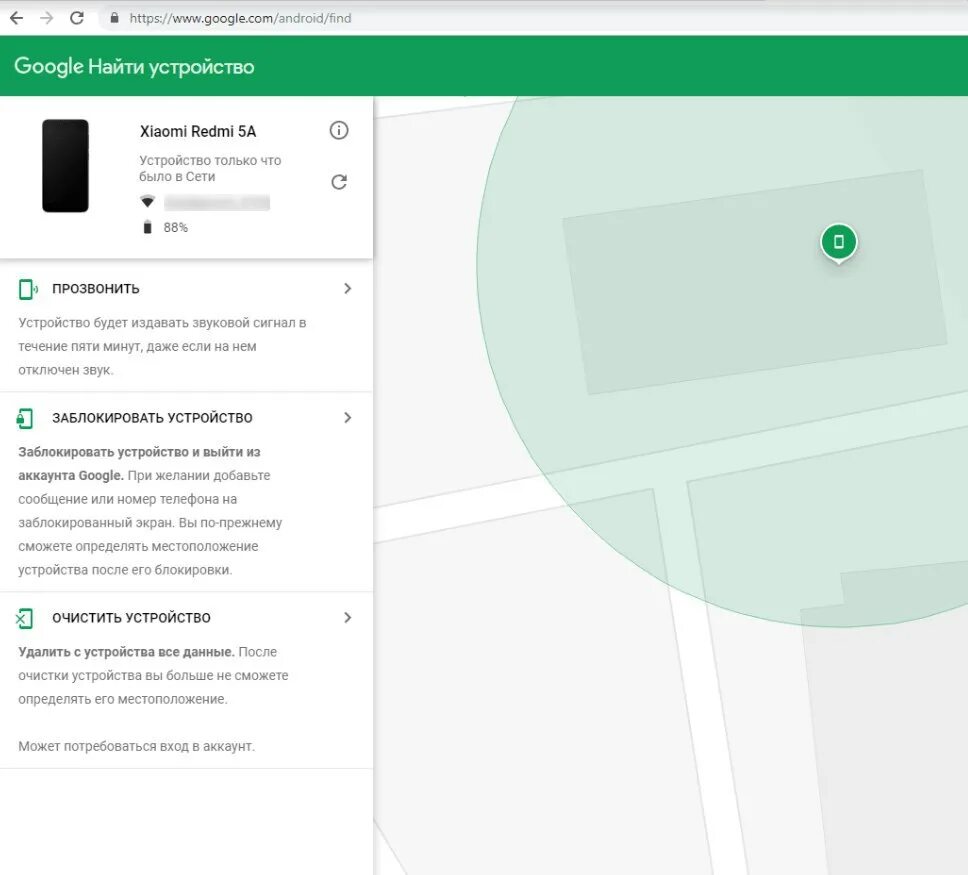Viewport: 968px width, 875px height.
Task: Click the status text Устройство только что было в Сети
Action: (x=210, y=169)
